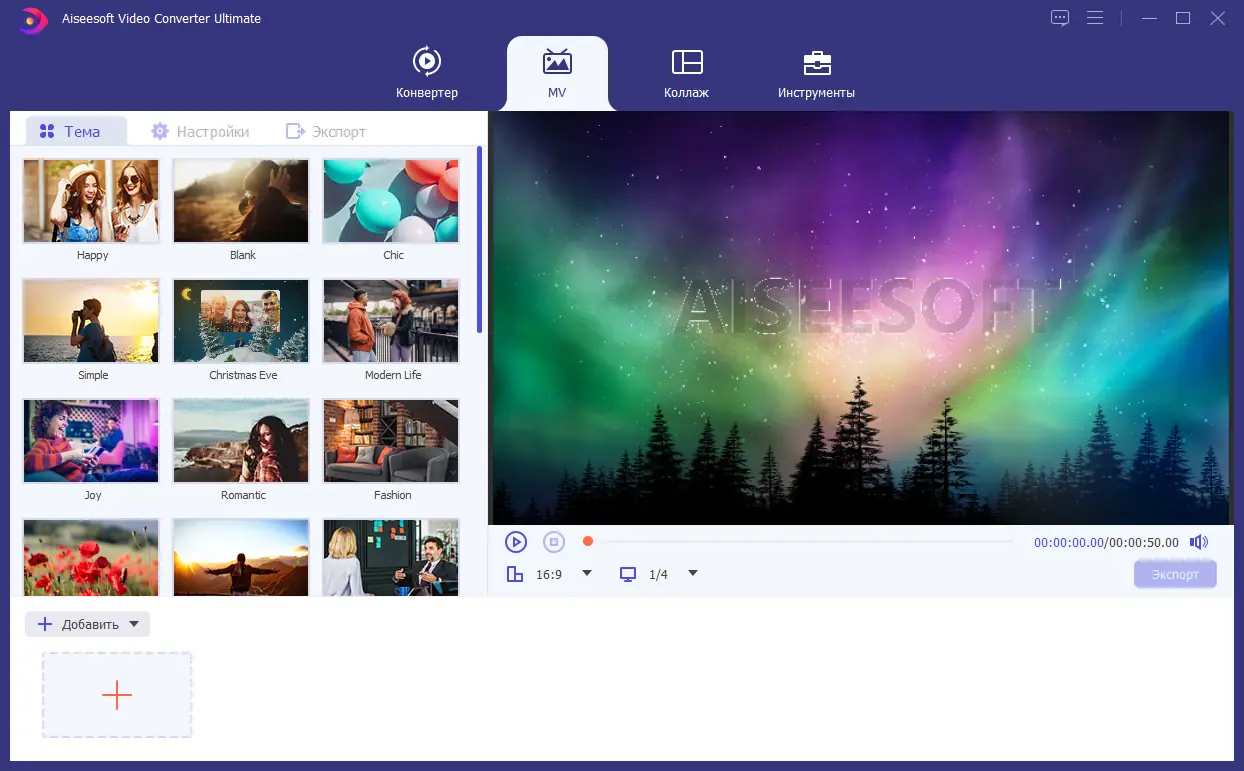Click the screen split icon next to 1/4
Image resolution: width=1244 pixels, height=771 pixels.
[x=629, y=573]
